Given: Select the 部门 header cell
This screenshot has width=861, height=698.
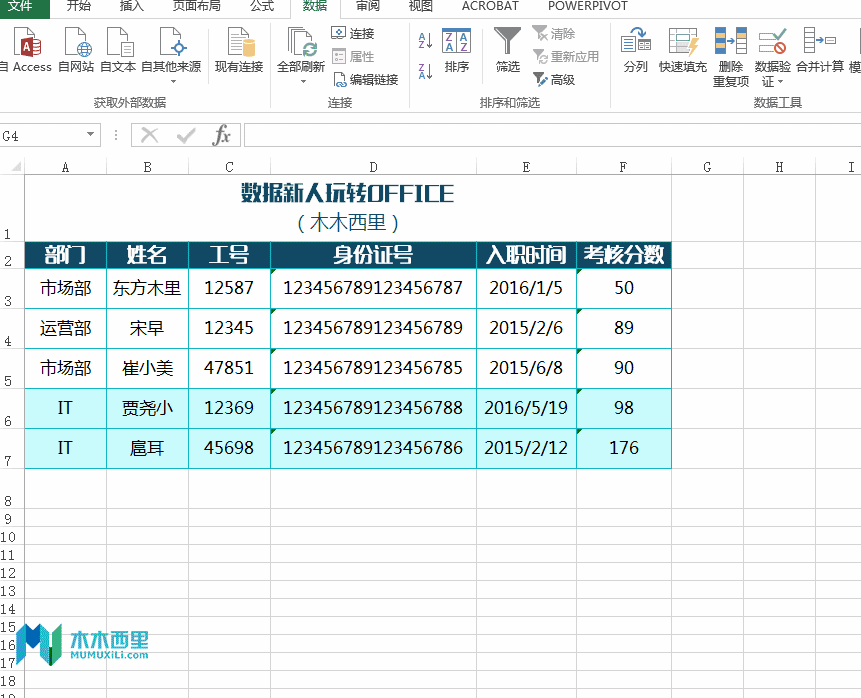Looking at the screenshot, I should 65,255.
